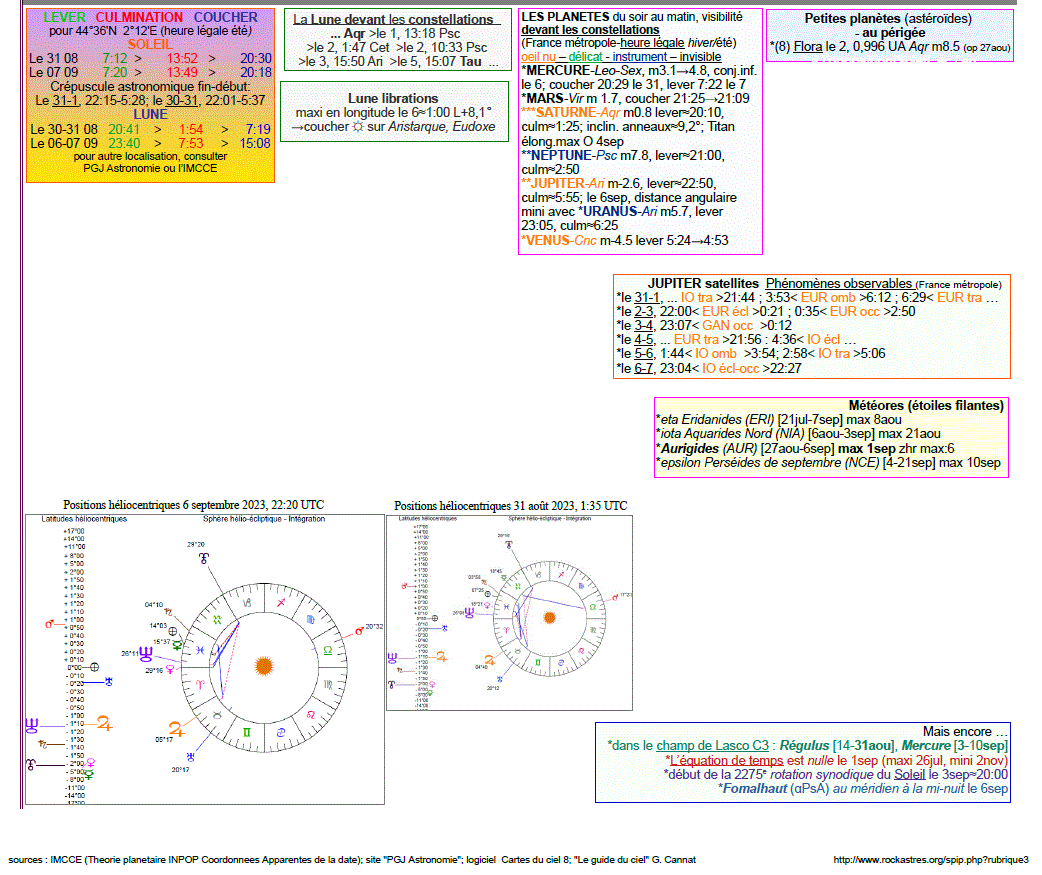
Task: Click the orange 'SOLEIL' label in the rise-set table
Action: pyautogui.click(x=150, y=45)
